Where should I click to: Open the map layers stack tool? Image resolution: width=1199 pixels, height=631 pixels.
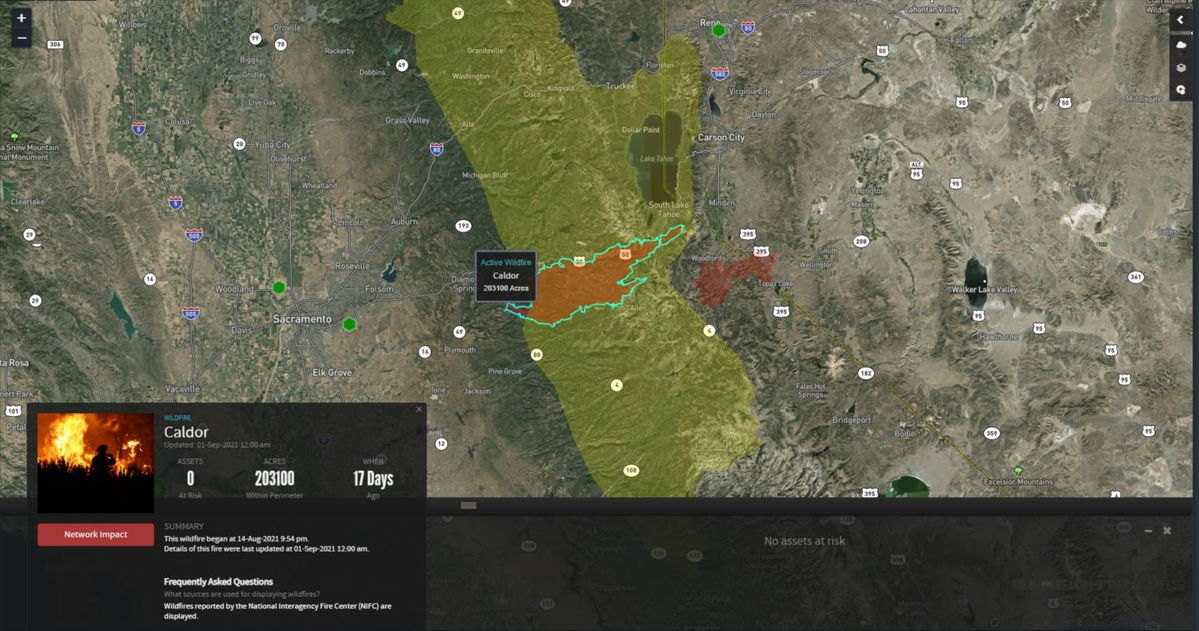click(1181, 67)
